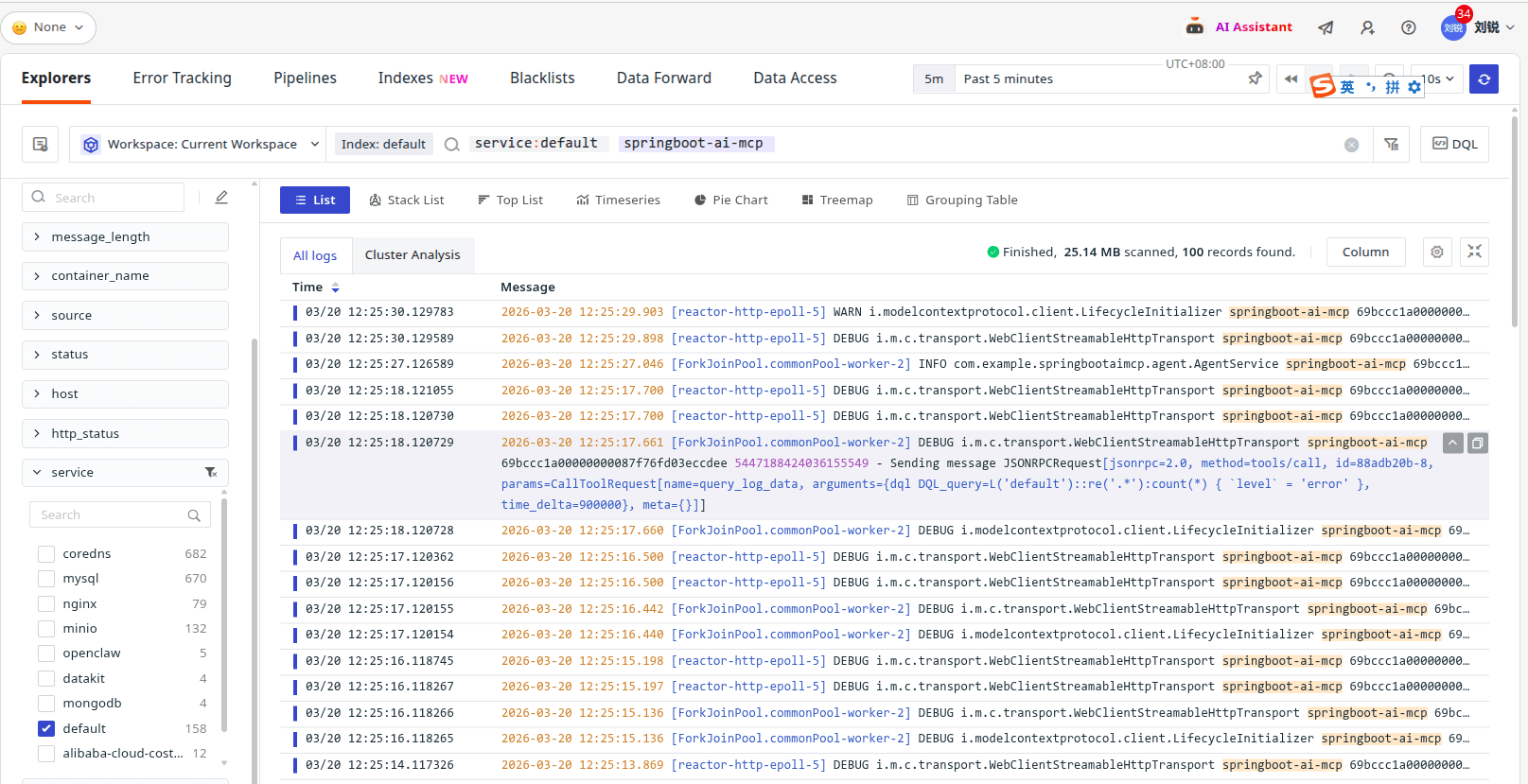Viewport: 1528px width, 784px height.
Task: Clear the search query with the X icon
Action: coord(1351,145)
